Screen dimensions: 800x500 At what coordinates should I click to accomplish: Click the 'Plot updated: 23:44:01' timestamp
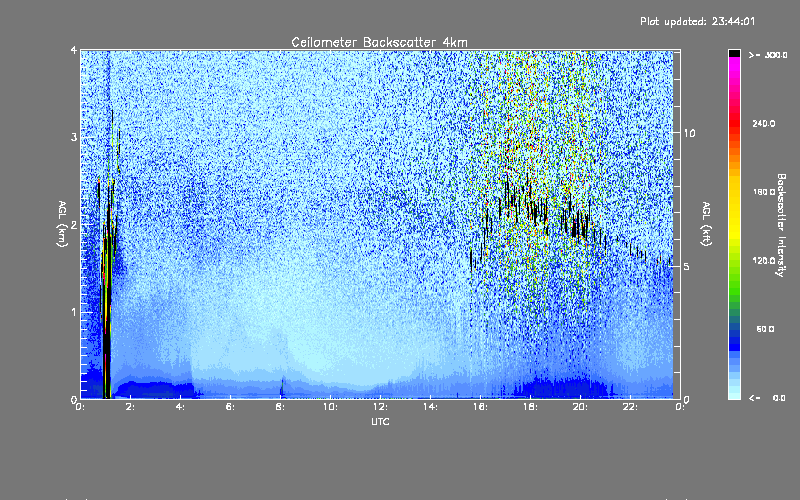tap(697, 21)
